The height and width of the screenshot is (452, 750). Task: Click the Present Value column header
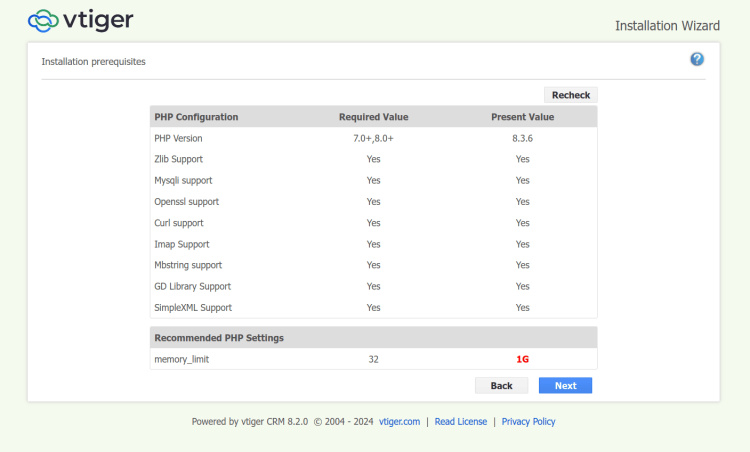(x=522, y=117)
